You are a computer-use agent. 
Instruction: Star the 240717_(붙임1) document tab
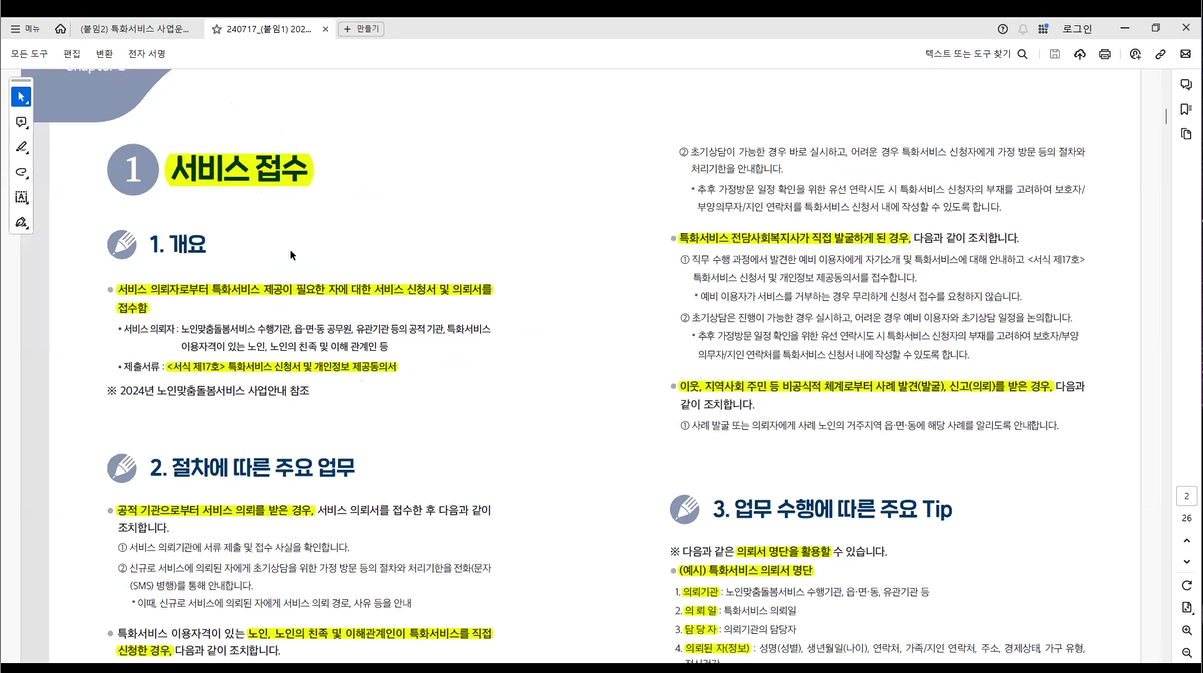(x=217, y=29)
